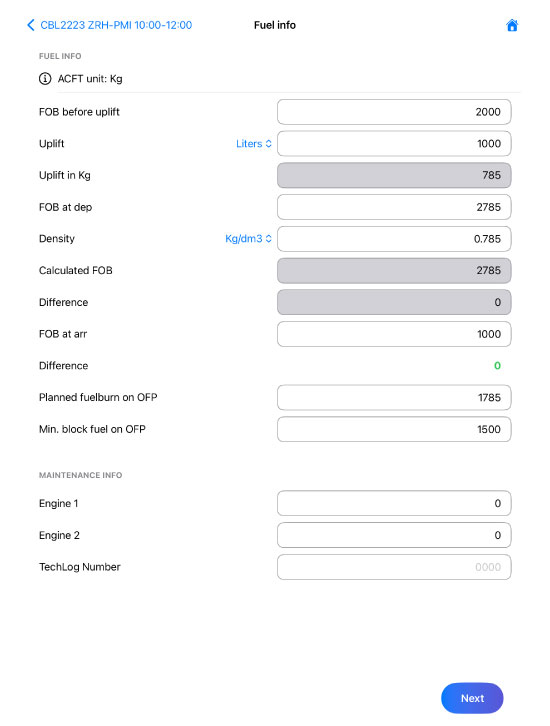
Task: Click the Engine 1 input field
Action: click(394, 503)
